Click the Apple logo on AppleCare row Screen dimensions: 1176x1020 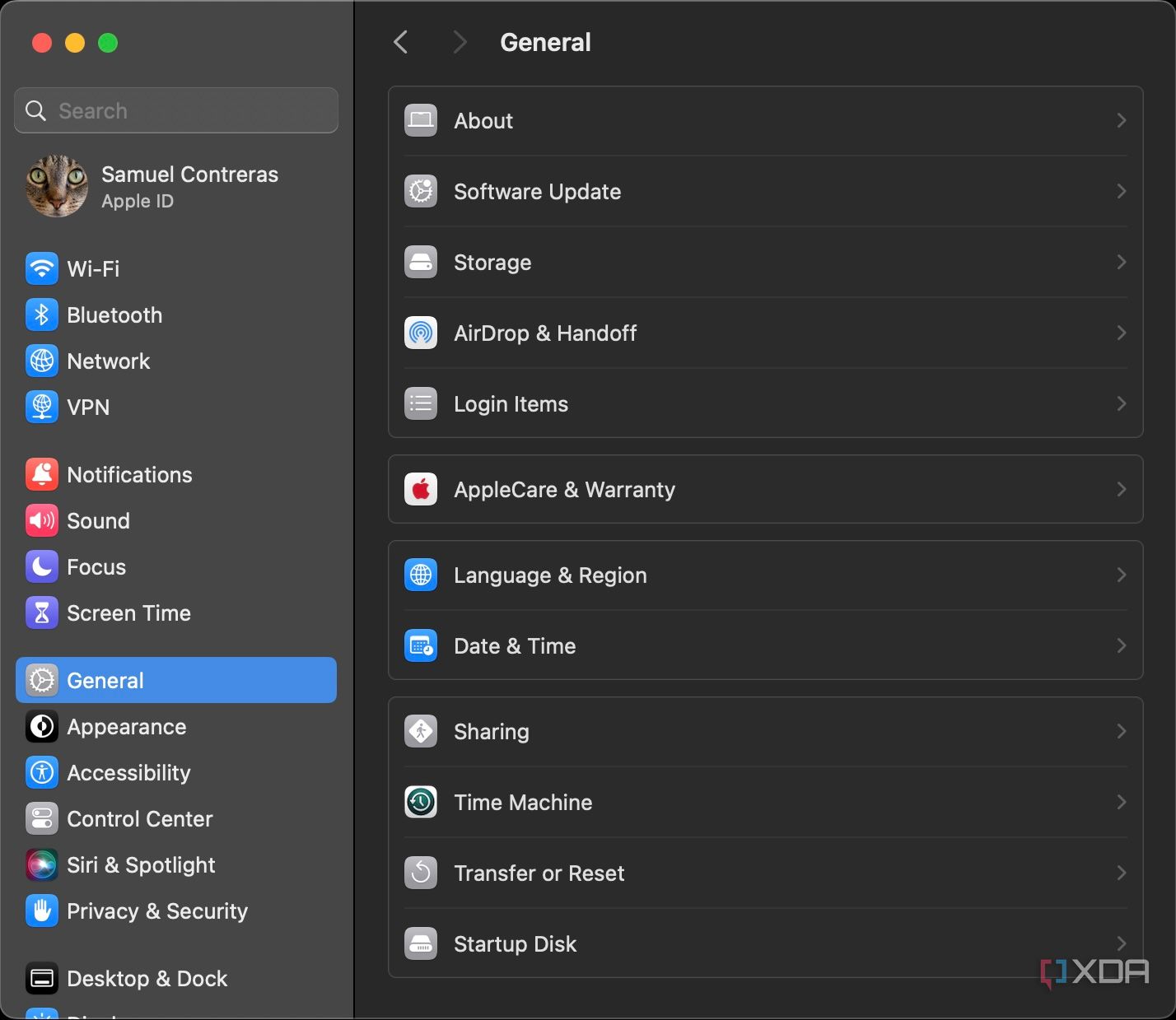pos(420,489)
